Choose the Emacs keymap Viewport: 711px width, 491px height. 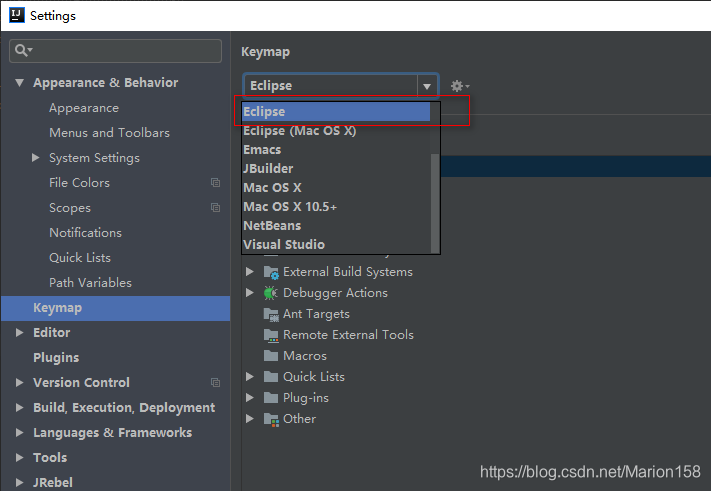pos(336,150)
